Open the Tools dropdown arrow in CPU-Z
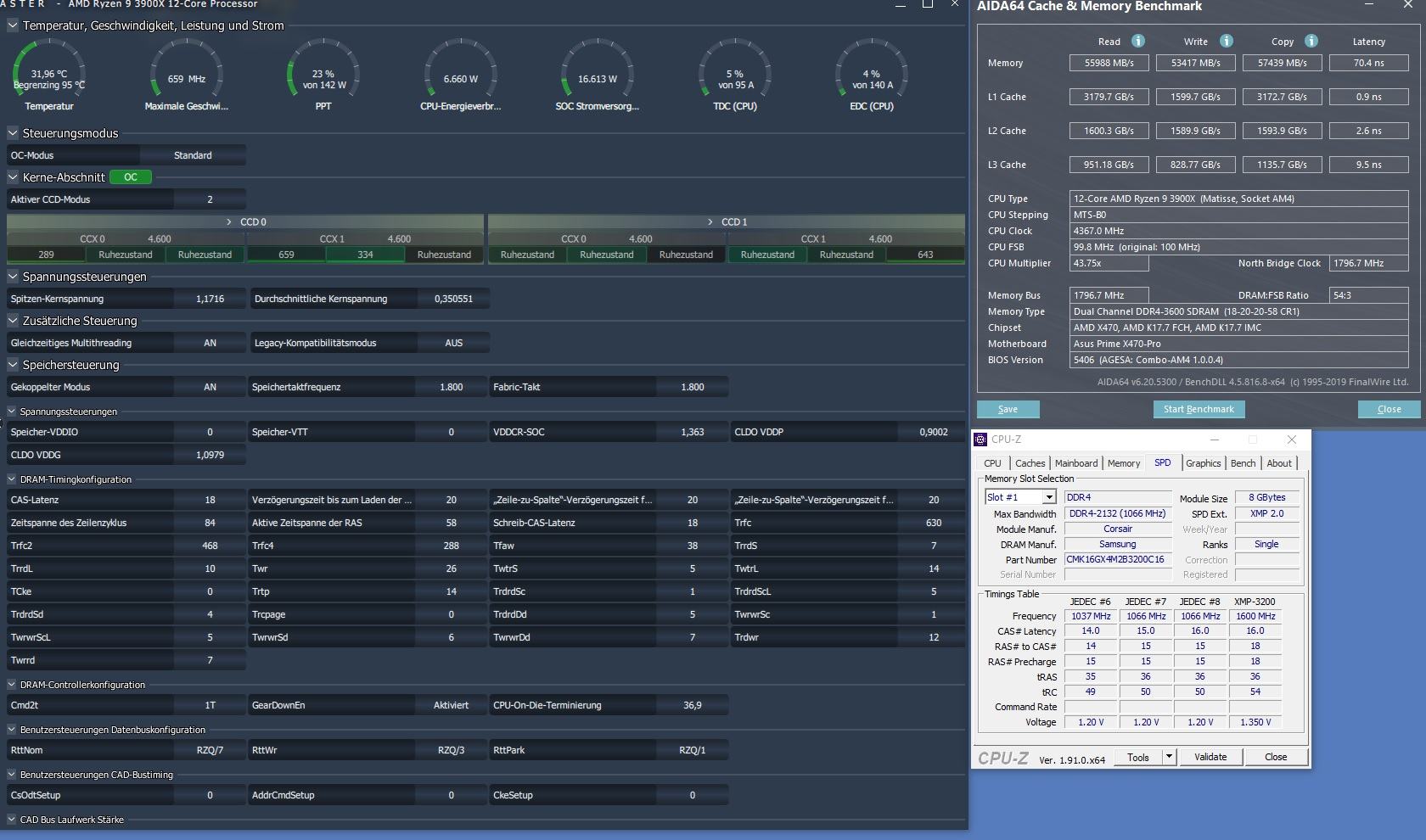 (1169, 757)
